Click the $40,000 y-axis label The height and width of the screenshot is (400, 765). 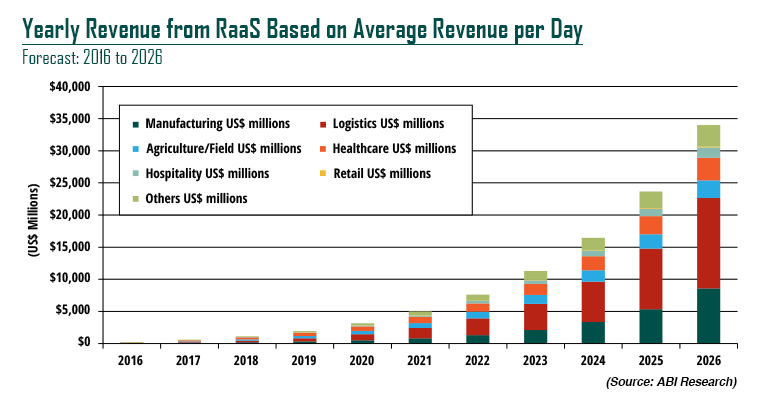(70, 88)
